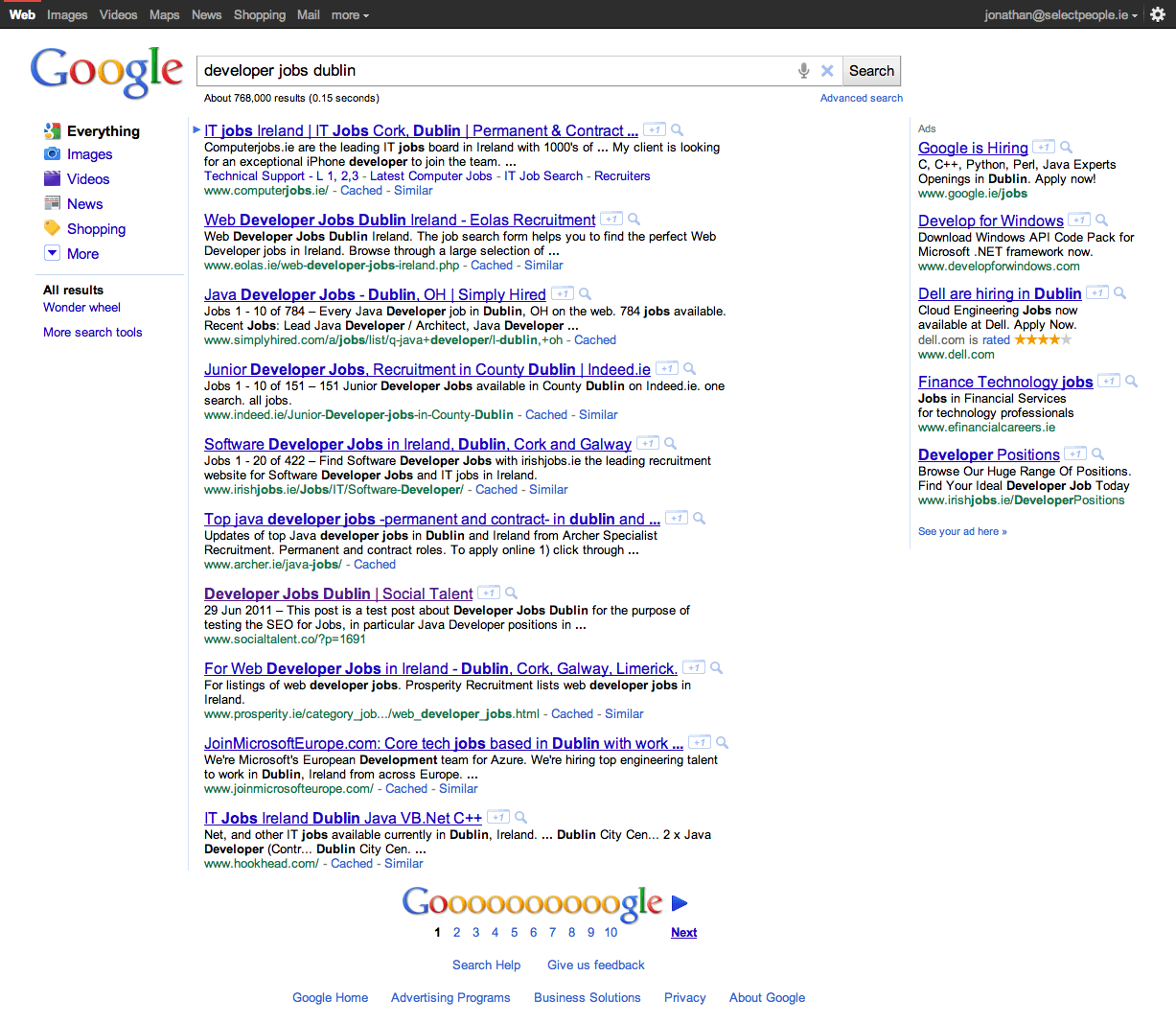1176x1023 pixels.
Task: Click the Videos icon in the sidebar
Action: 53,179
